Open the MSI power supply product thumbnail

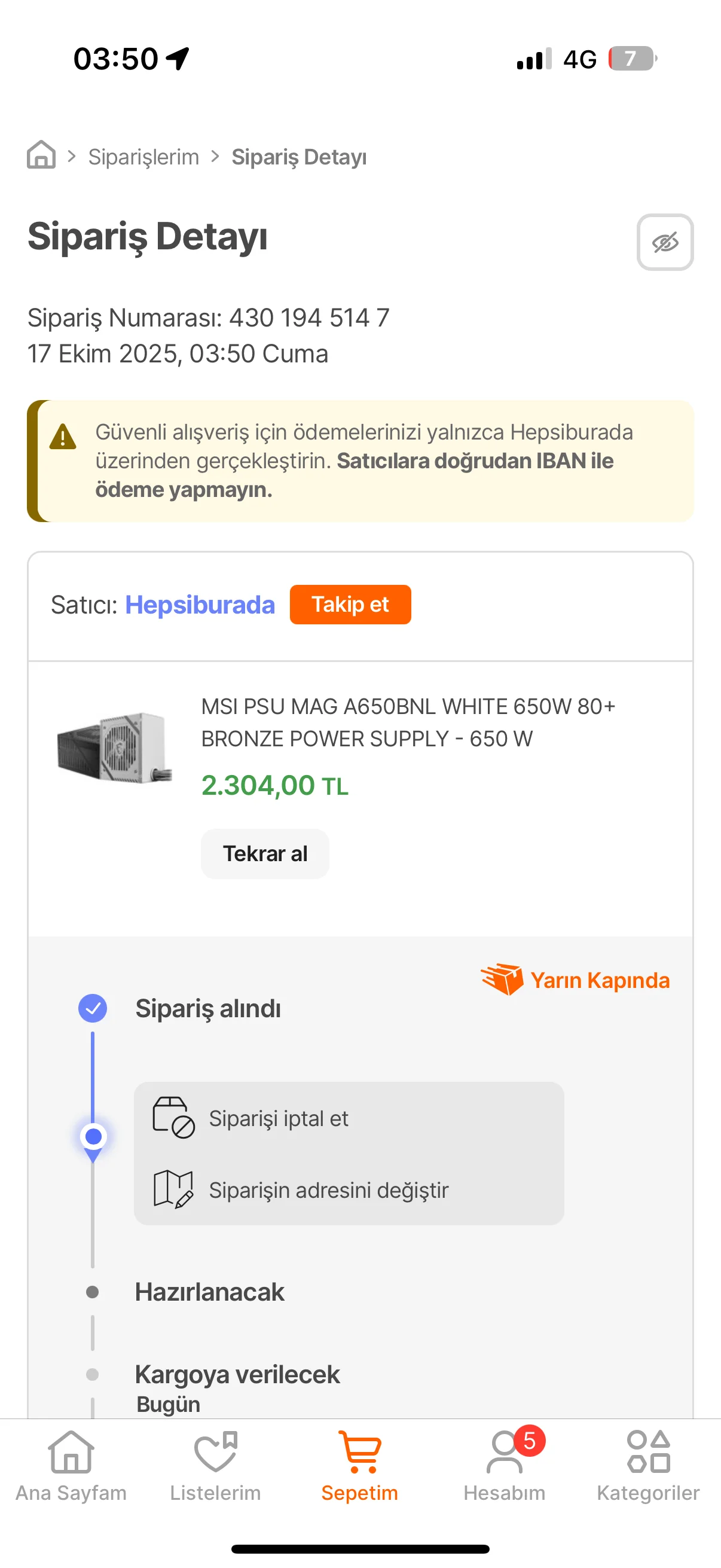114,748
